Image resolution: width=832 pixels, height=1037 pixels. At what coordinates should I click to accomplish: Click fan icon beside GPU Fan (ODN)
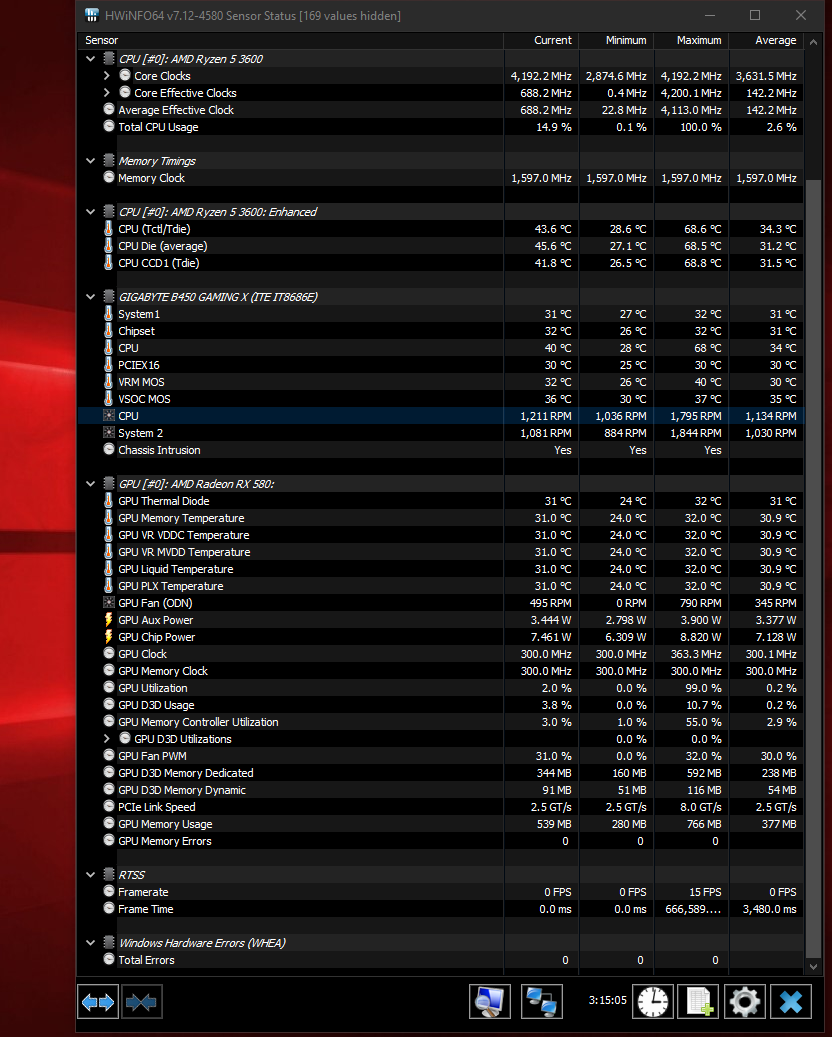tap(109, 602)
